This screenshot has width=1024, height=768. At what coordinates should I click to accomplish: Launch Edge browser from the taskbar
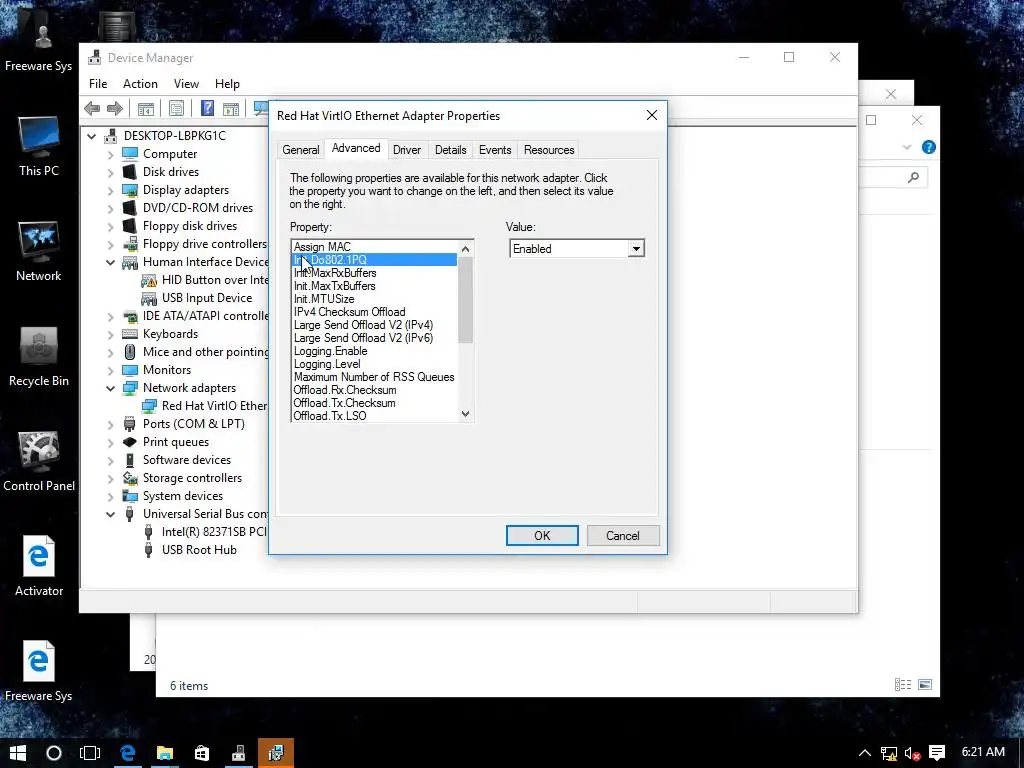pyautogui.click(x=127, y=753)
